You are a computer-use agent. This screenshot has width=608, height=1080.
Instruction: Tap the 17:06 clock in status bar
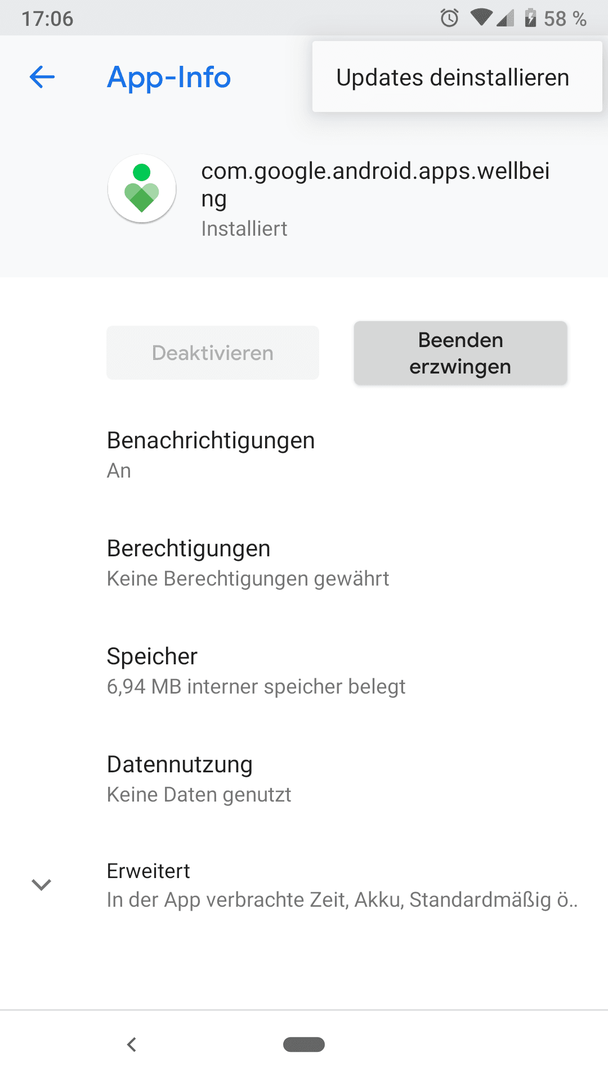[47, 19]
